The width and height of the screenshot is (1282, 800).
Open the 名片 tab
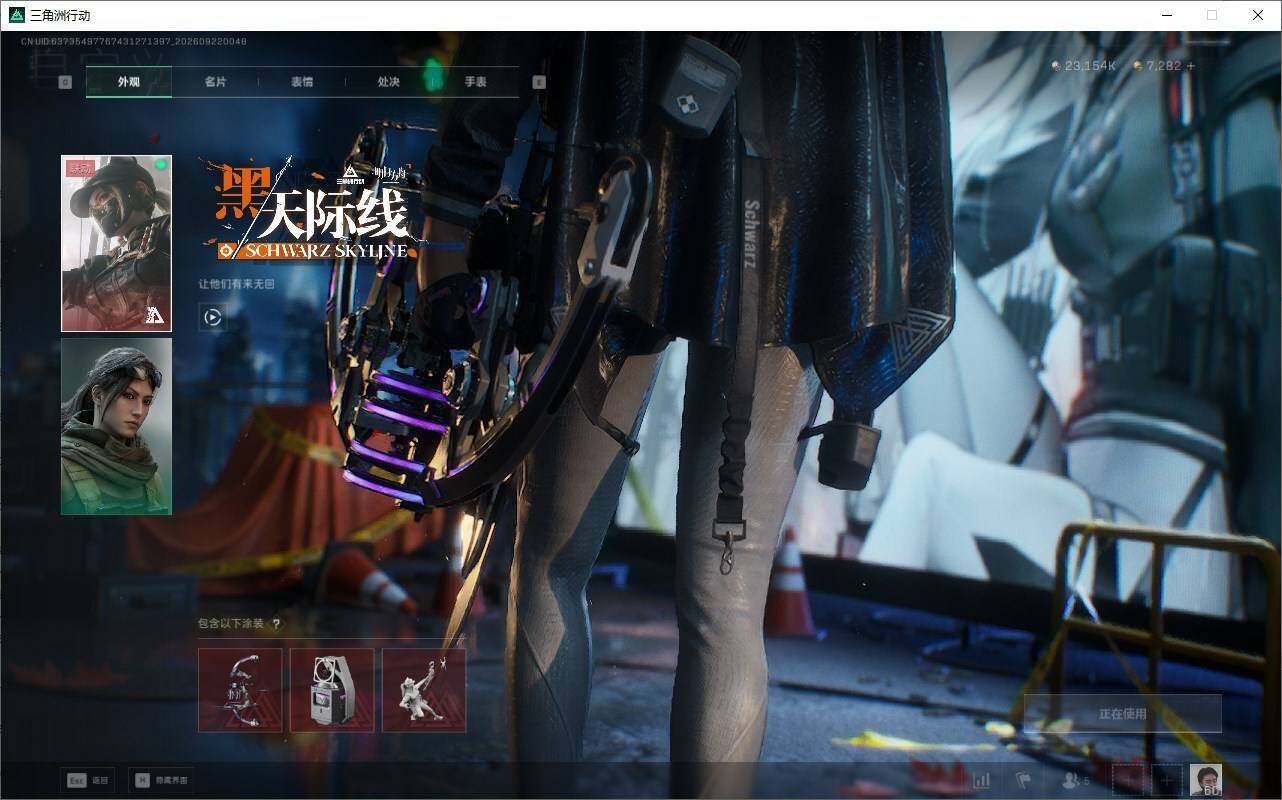[x=215, y=82]
